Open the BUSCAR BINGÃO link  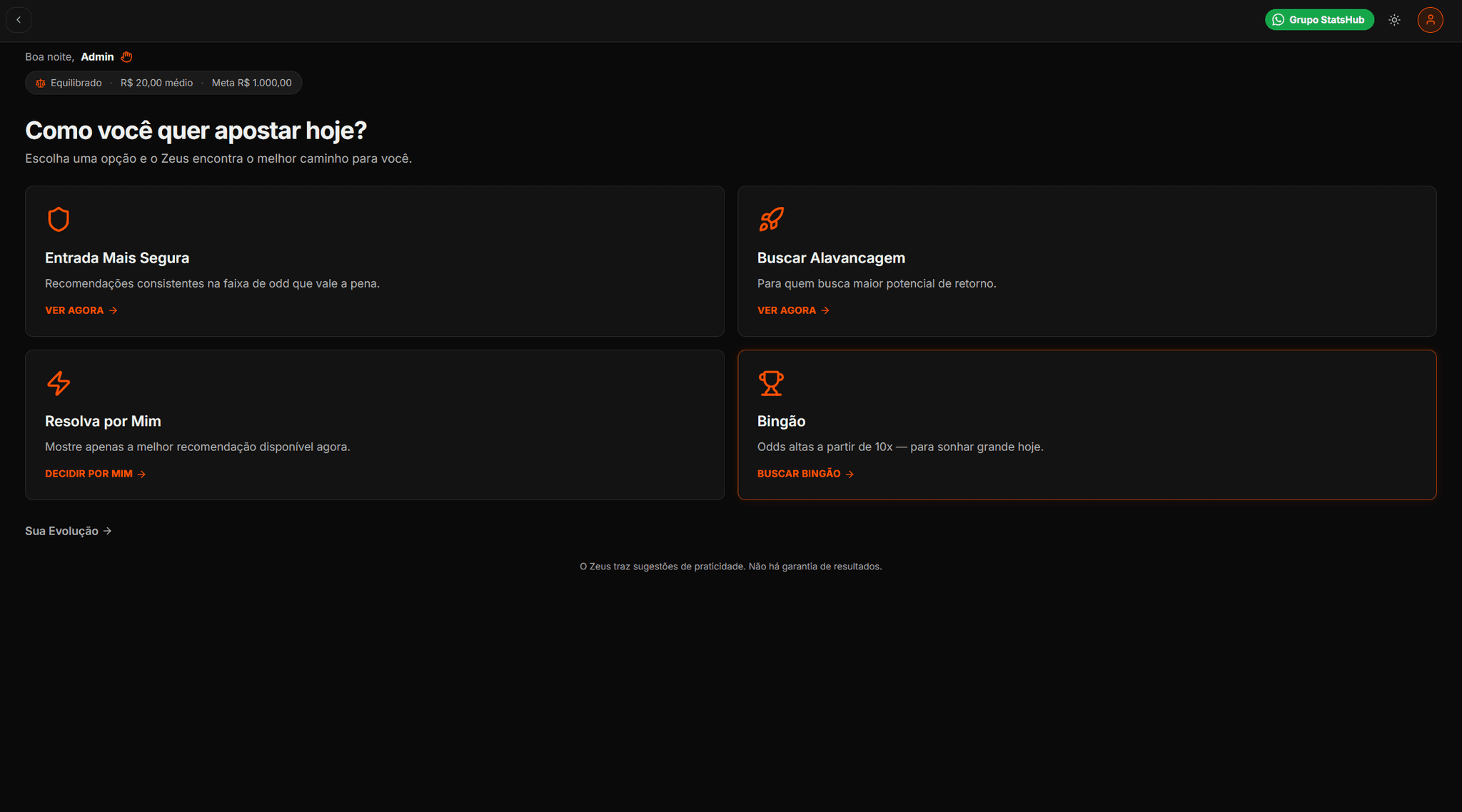(x=806, y=474)
